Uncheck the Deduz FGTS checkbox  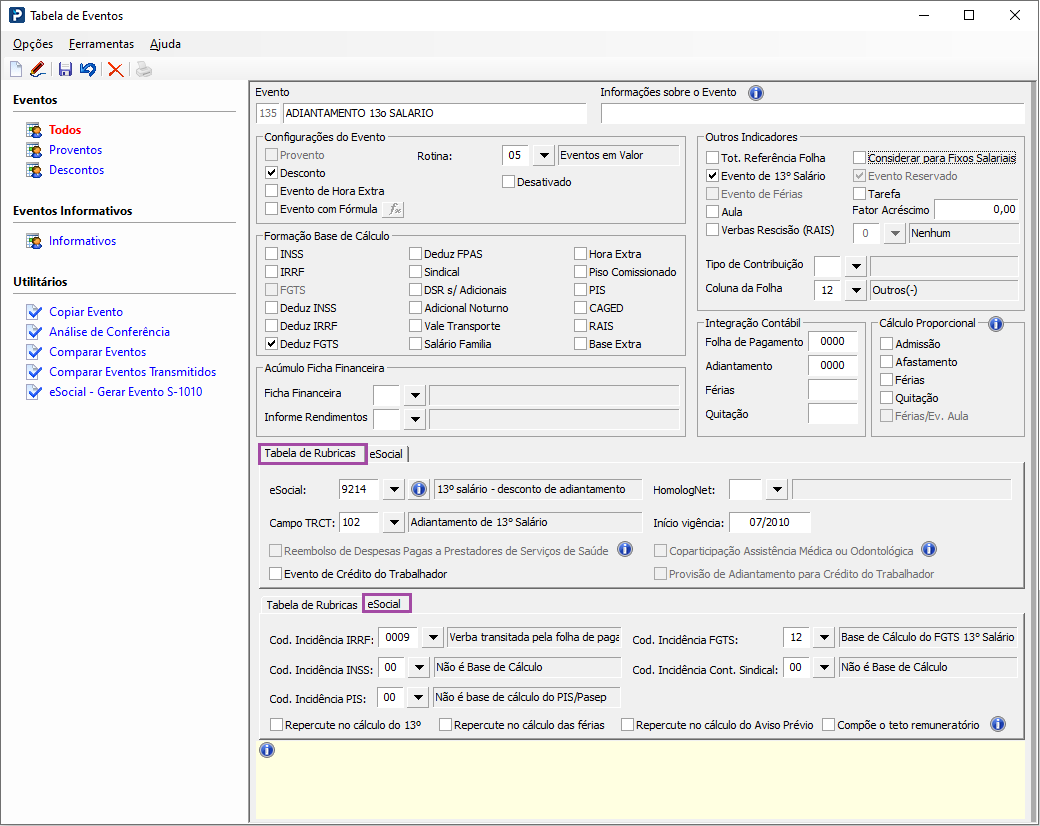(271, 344)
